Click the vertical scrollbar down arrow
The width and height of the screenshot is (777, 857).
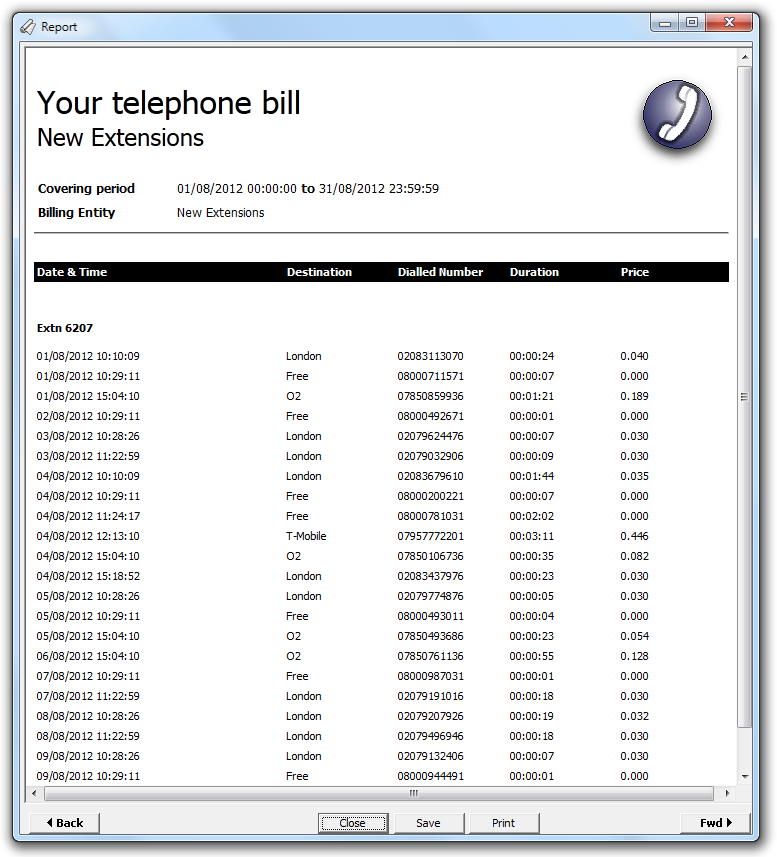[745, 777]
